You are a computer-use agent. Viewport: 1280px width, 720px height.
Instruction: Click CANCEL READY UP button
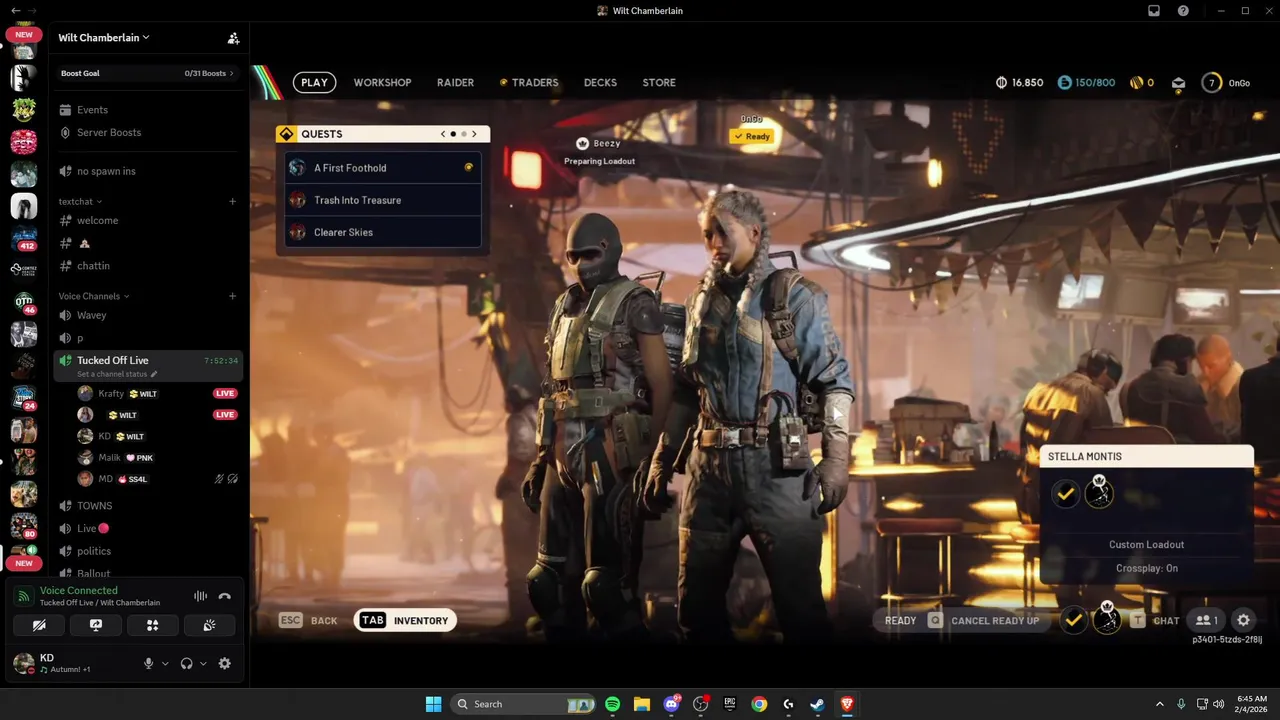[983, 621]
